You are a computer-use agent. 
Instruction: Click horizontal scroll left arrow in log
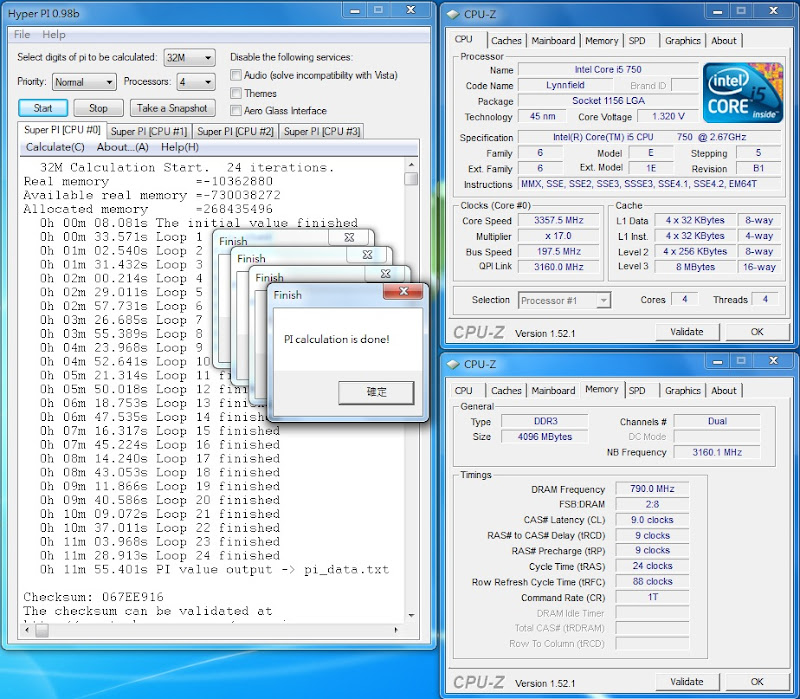coord(27,631)
